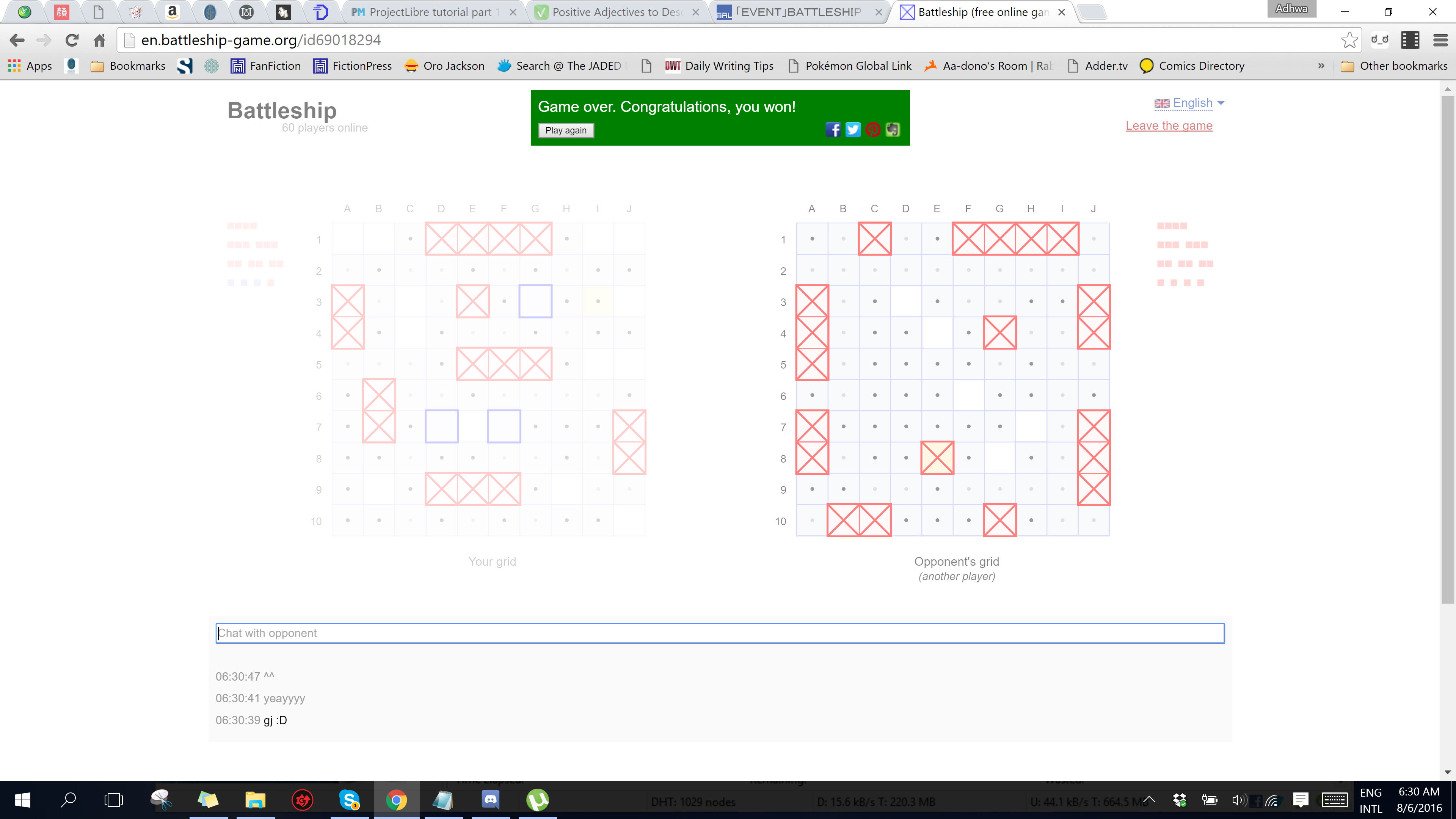
Task: Show hidden system tray icons
Action: pos(1149,800)
